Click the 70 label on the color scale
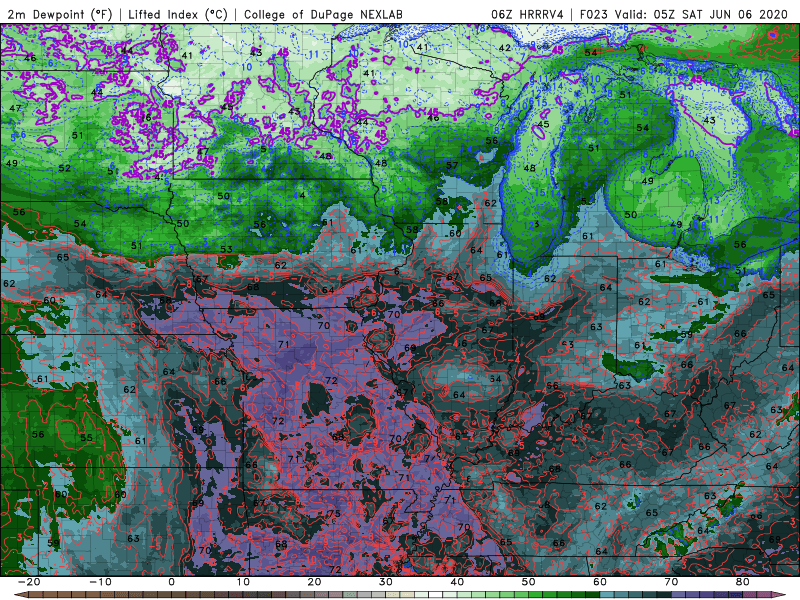The width and height of the screenshot is (800, 600). 671,582
